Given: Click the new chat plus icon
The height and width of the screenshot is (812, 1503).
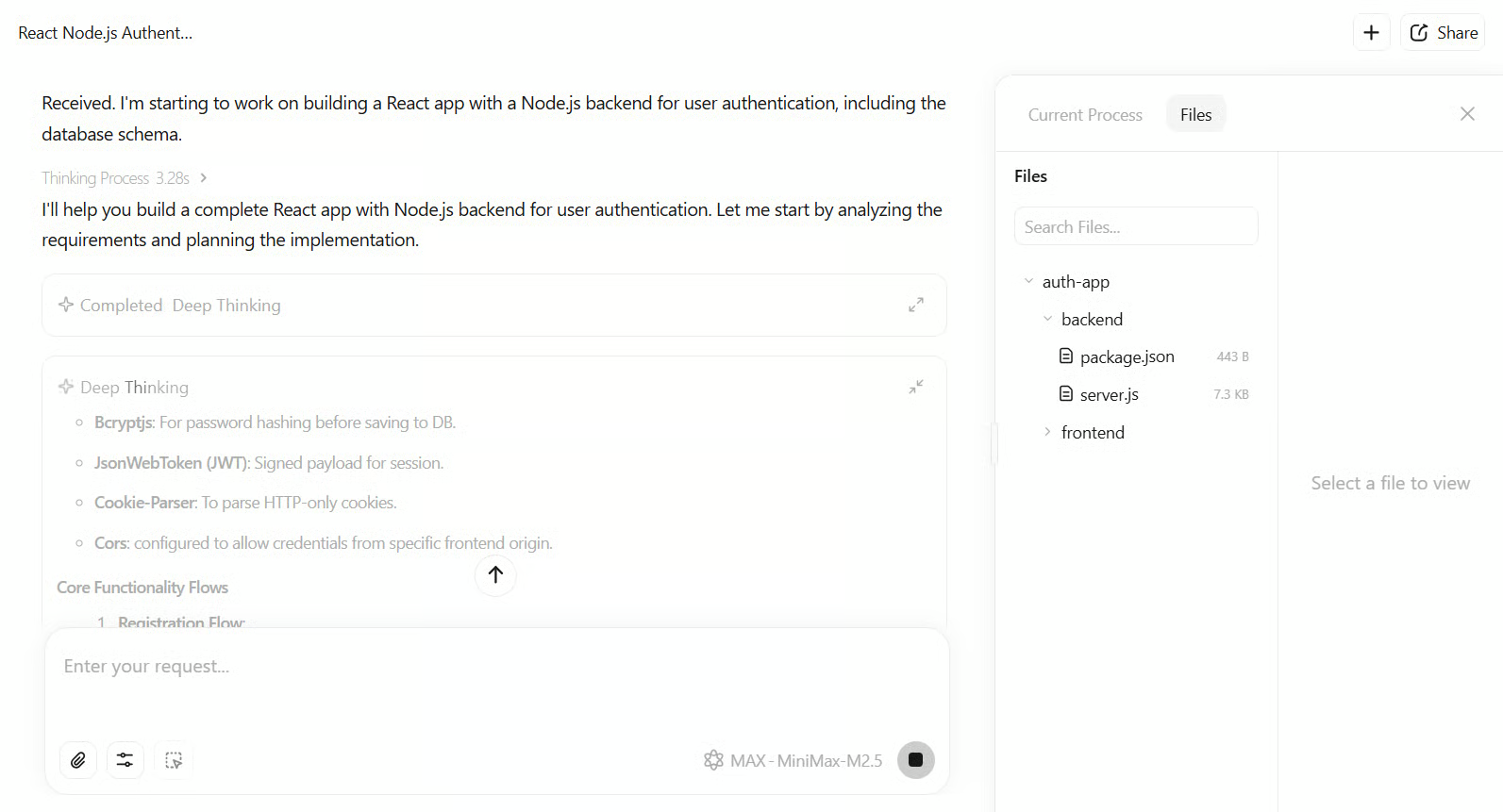Looking at the screenshot, I should (1371, 33).
